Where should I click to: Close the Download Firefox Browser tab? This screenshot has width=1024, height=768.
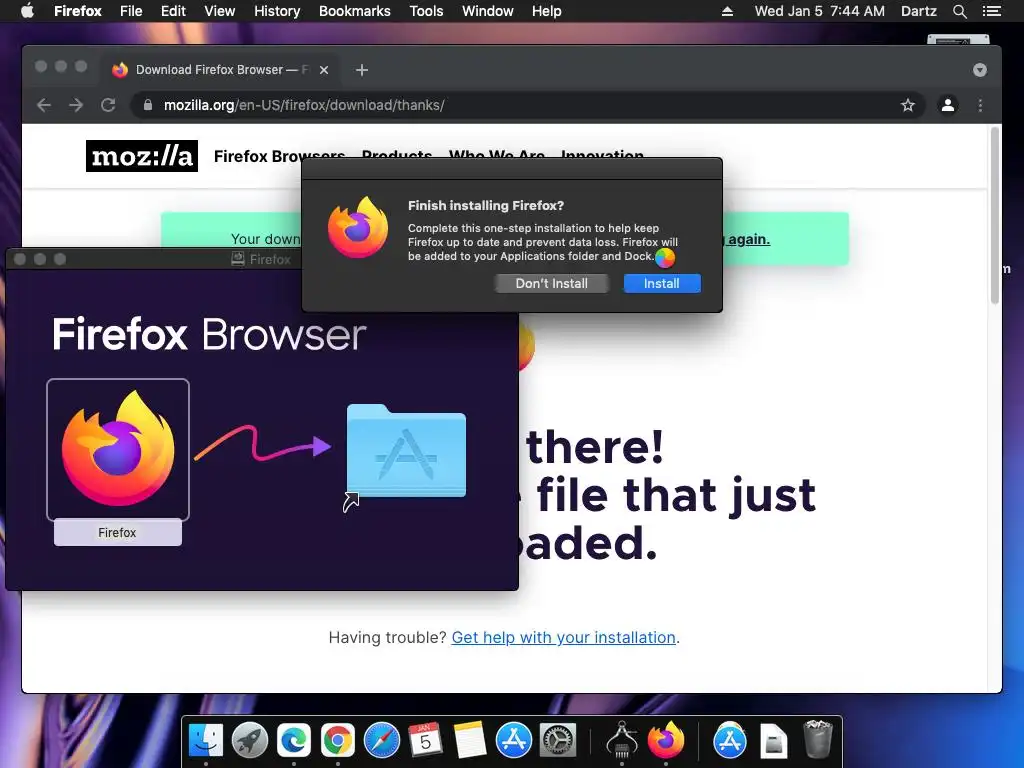tap(324, 70)
